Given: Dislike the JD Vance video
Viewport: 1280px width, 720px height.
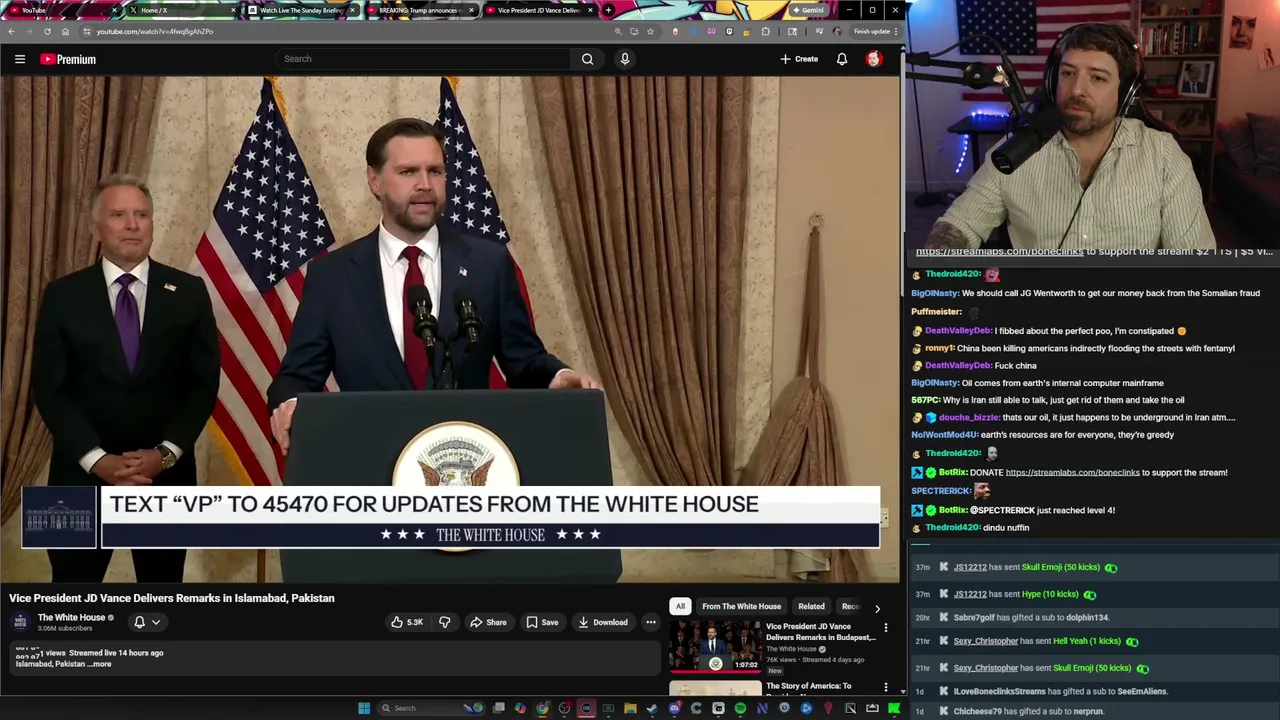Looking at the screenshot, I should point(445,622).
